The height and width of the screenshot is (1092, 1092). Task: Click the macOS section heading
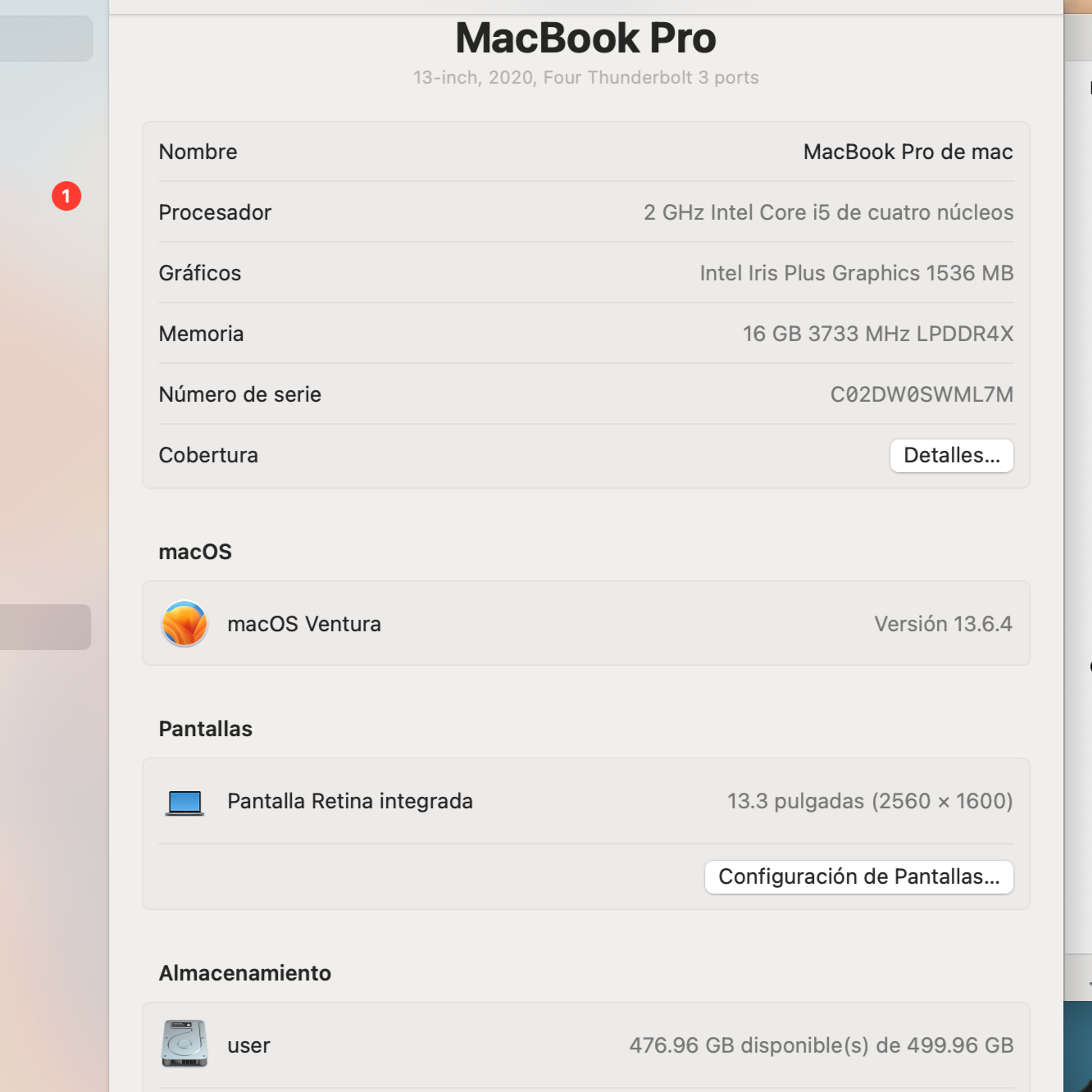(x=195, y=553)
